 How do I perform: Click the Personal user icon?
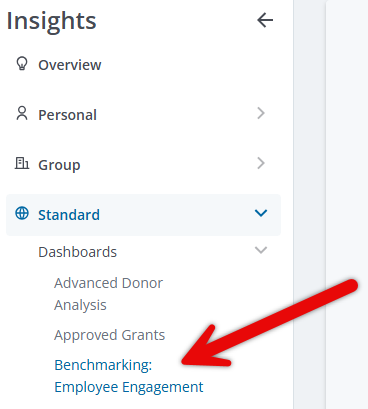pyautogui.click(x=22, y=113)
